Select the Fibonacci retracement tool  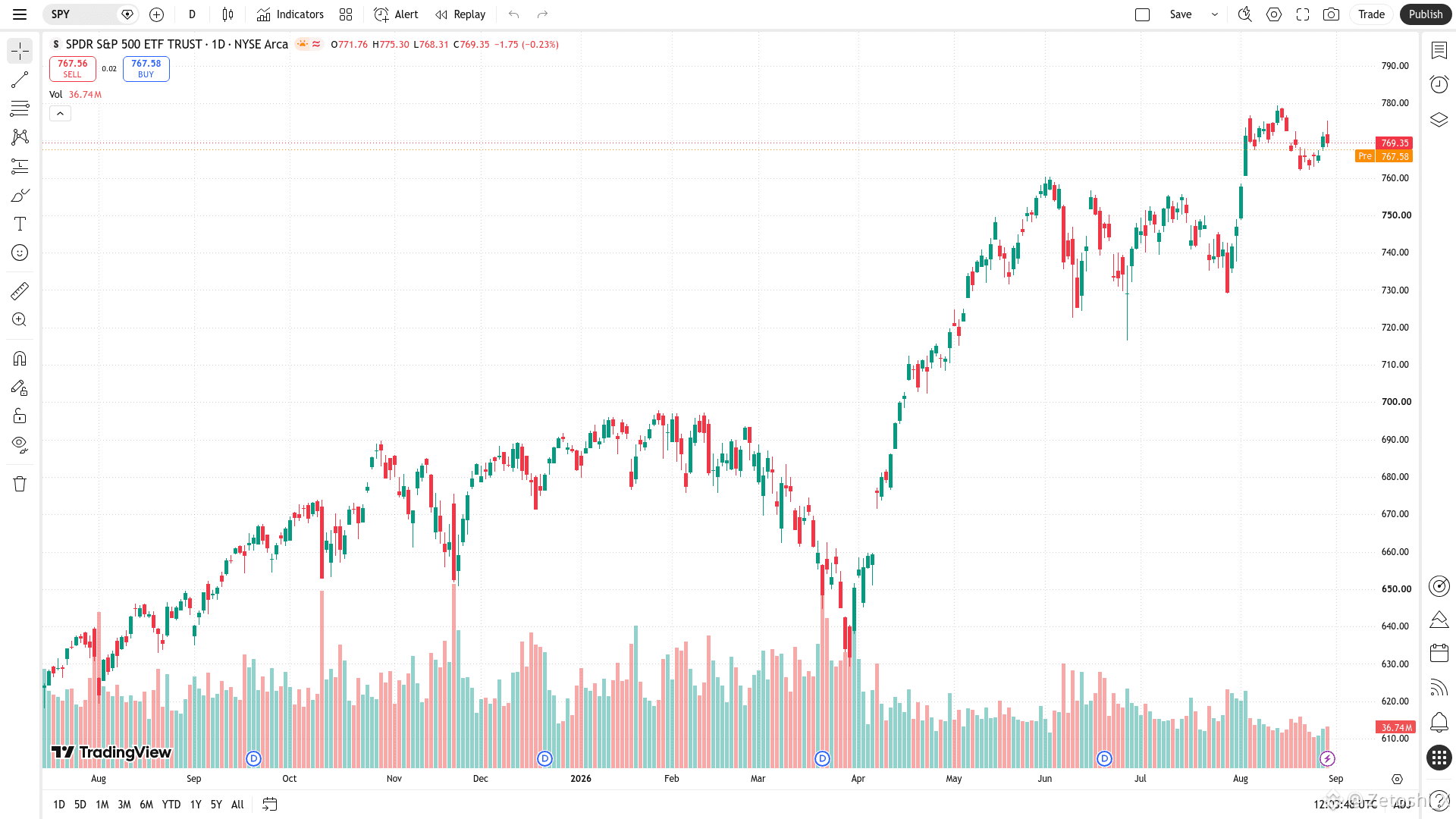tap(20, 108)
